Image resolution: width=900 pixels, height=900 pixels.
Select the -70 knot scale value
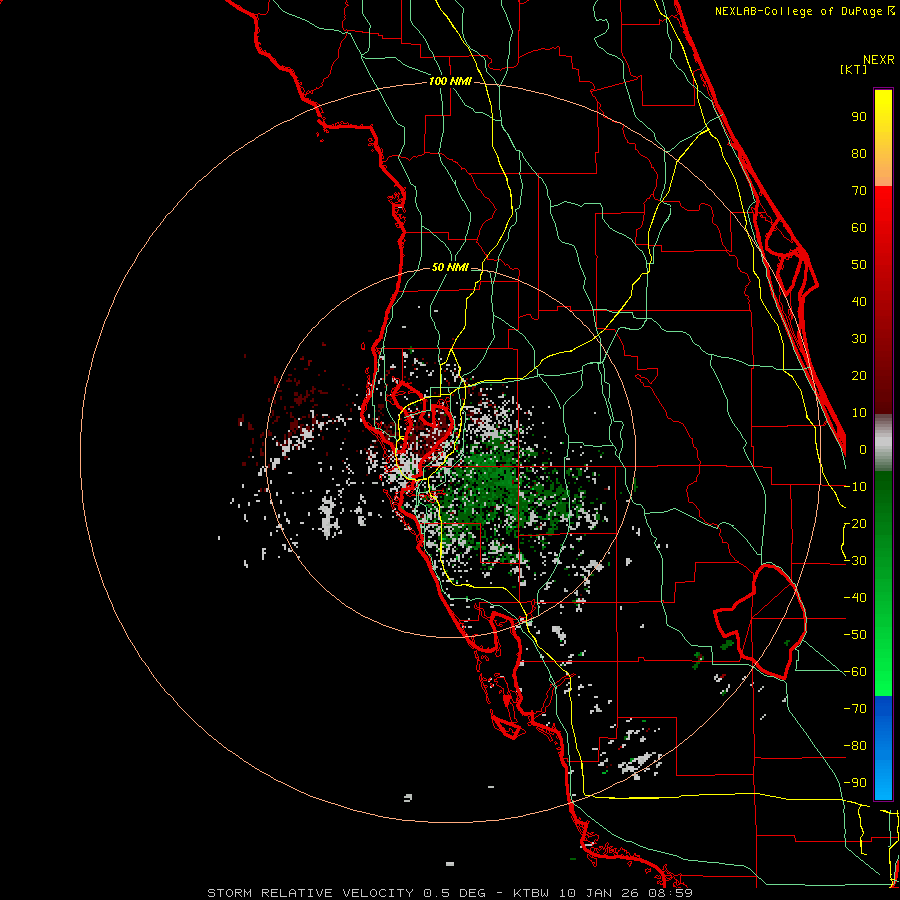pos(855,708)
